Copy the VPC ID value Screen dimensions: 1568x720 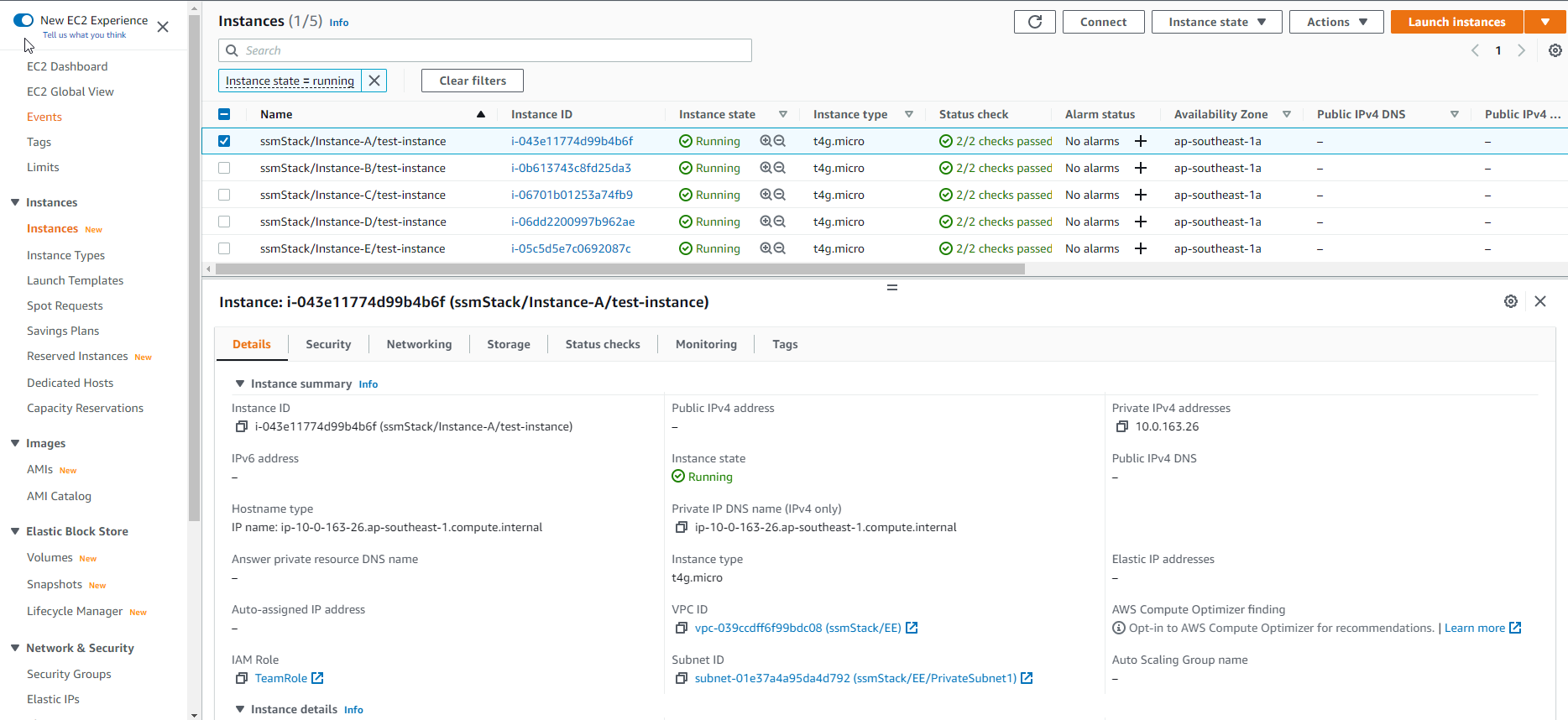682,628
